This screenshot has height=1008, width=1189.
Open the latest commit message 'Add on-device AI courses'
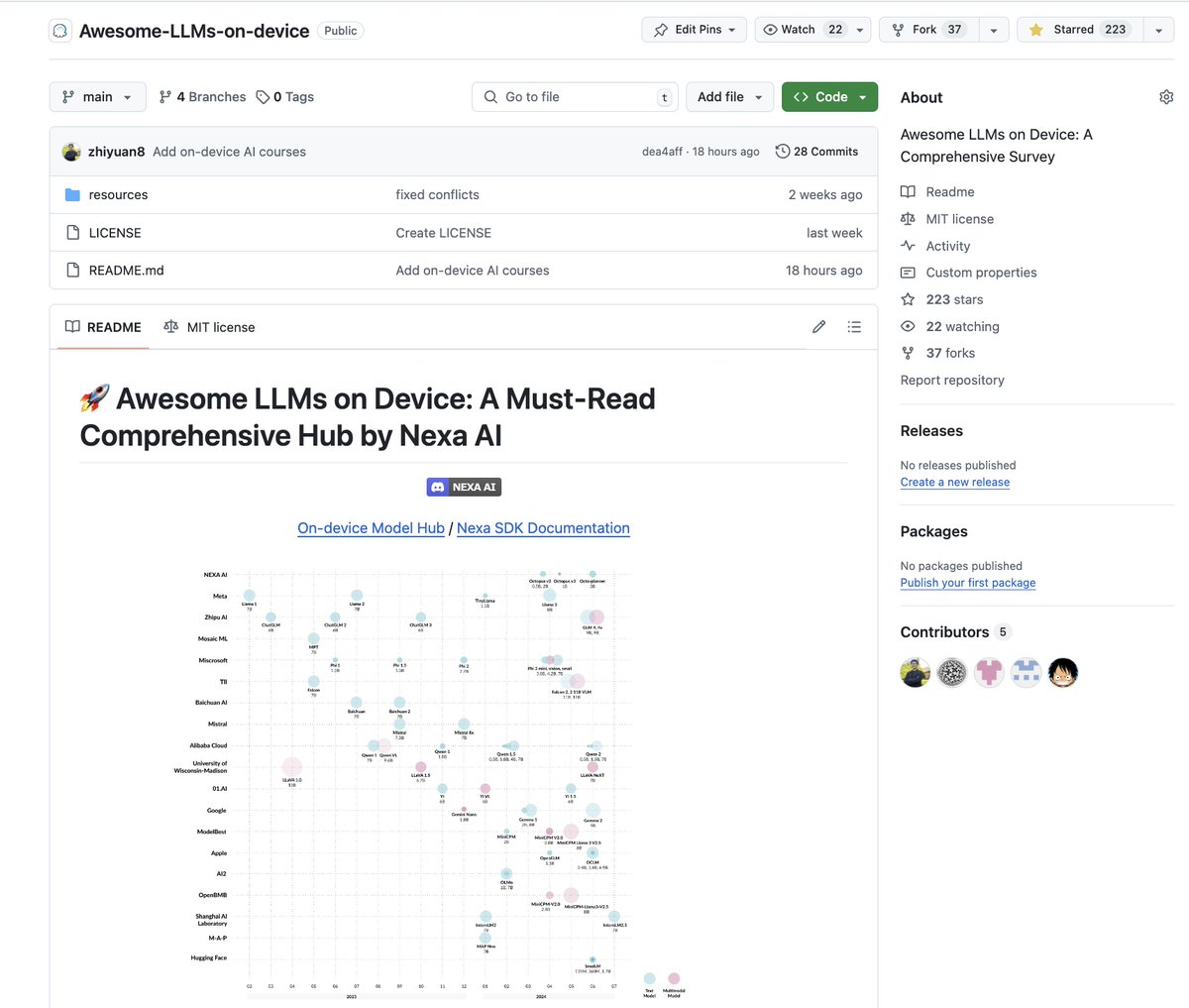(x=229, y=152)
